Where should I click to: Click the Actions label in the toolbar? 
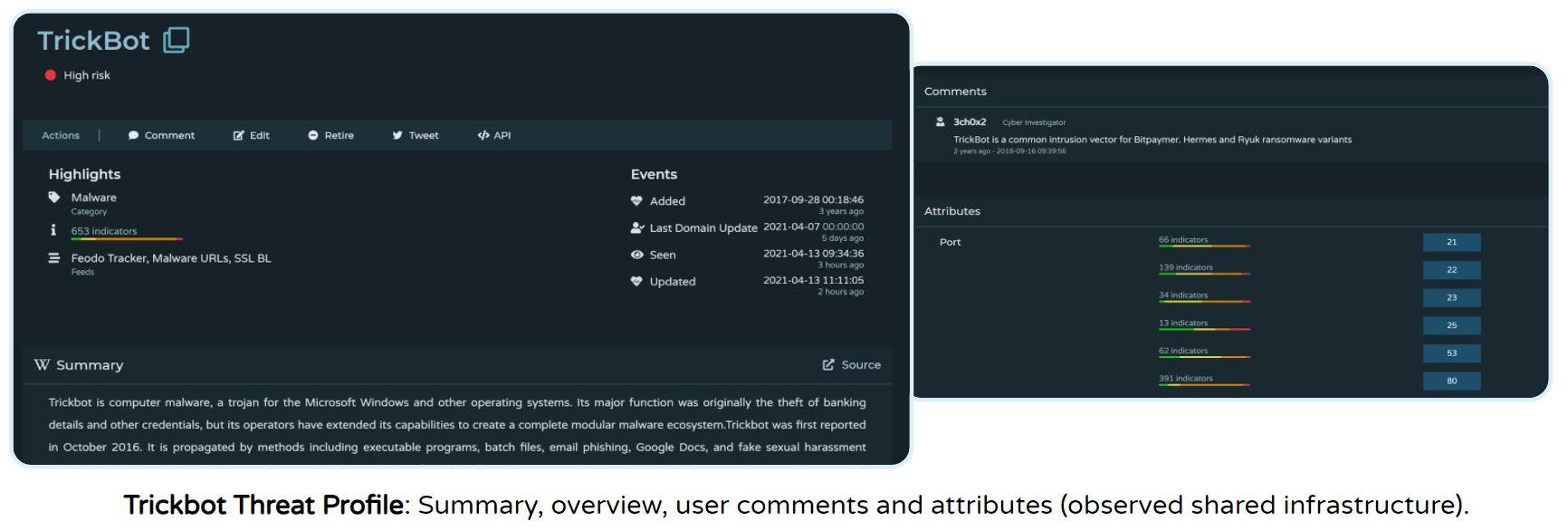(x=61, y=135)
